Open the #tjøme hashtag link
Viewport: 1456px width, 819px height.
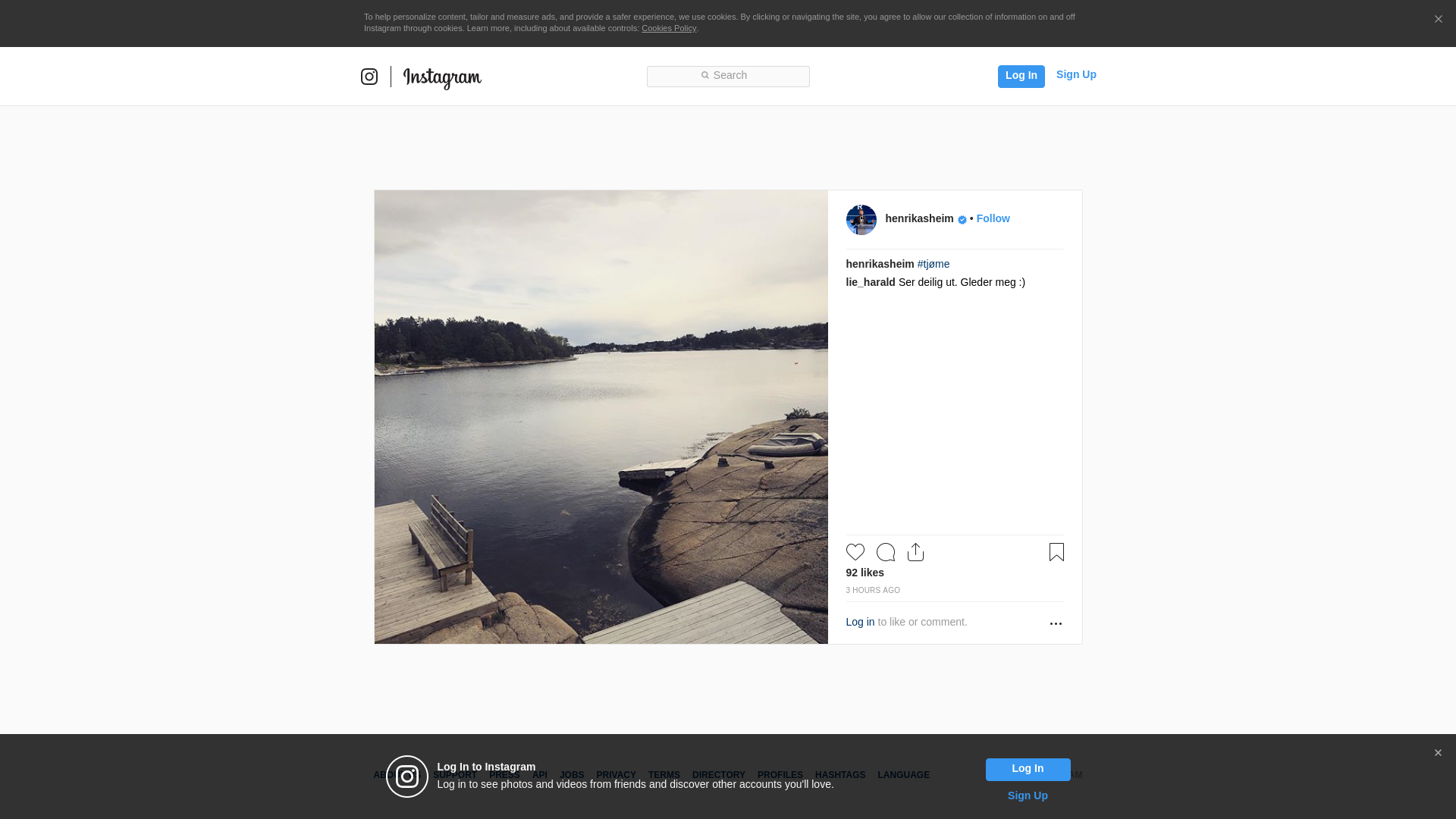click(x=933, y=264)
